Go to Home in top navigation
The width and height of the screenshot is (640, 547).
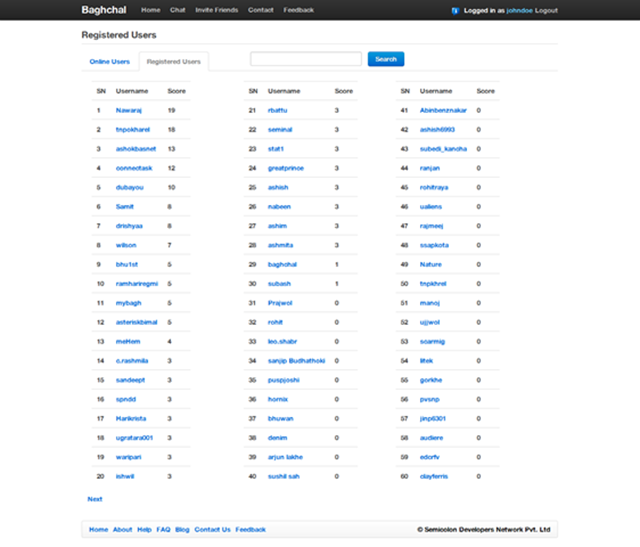pyautogui.click(x=151, y=10)
